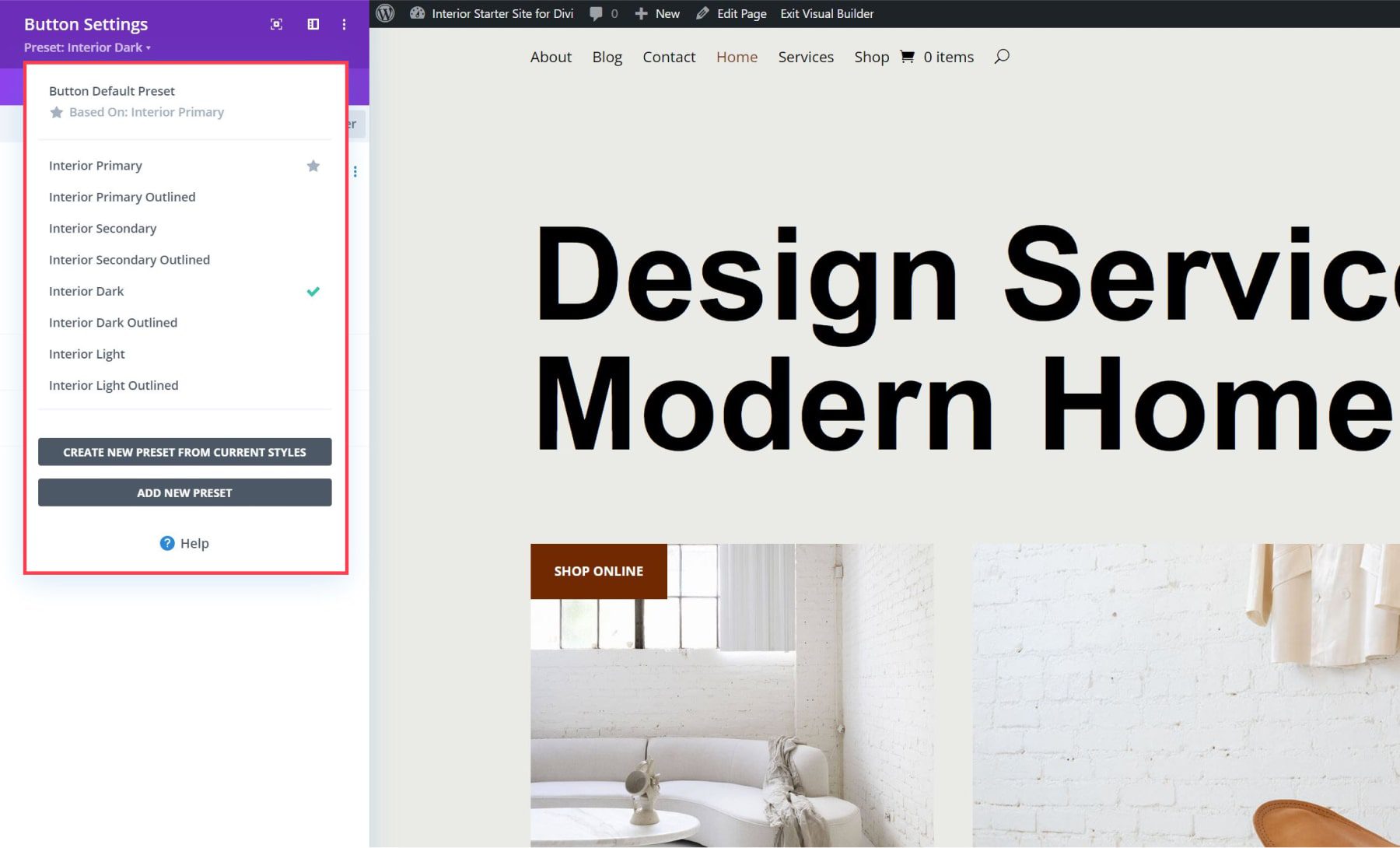Navigate to the About menu item
Image resolution: width=1400 pixels, height=848 pixels.
[x=551, y=56]
